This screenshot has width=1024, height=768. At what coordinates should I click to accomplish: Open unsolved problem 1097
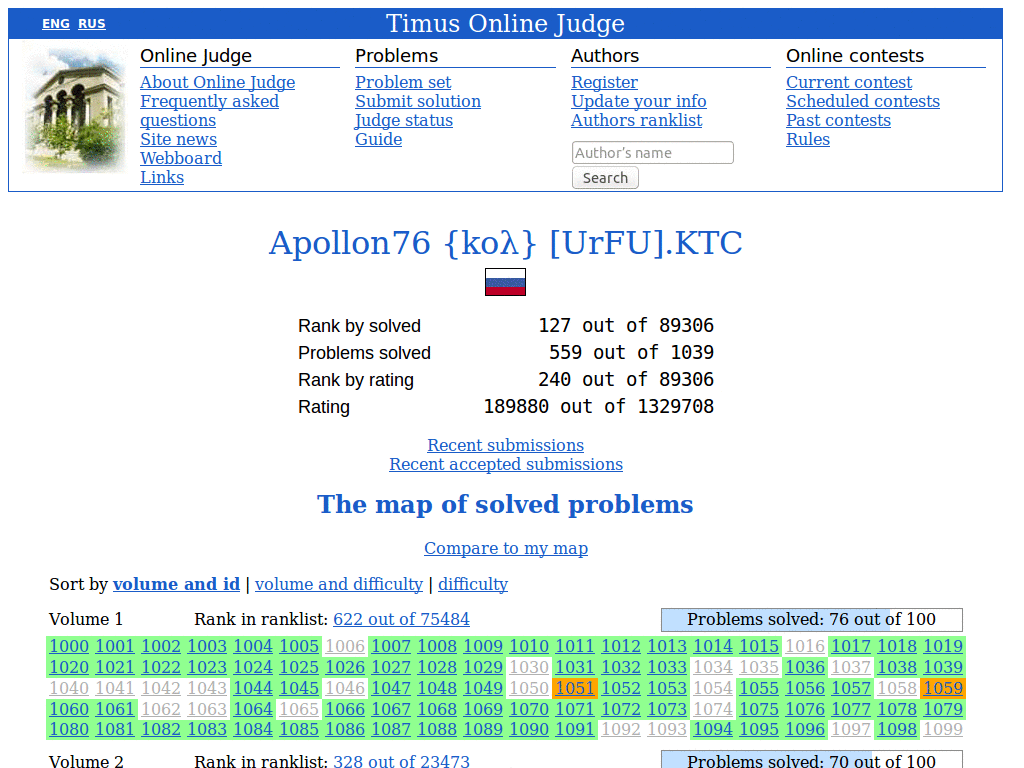[851, 729]
